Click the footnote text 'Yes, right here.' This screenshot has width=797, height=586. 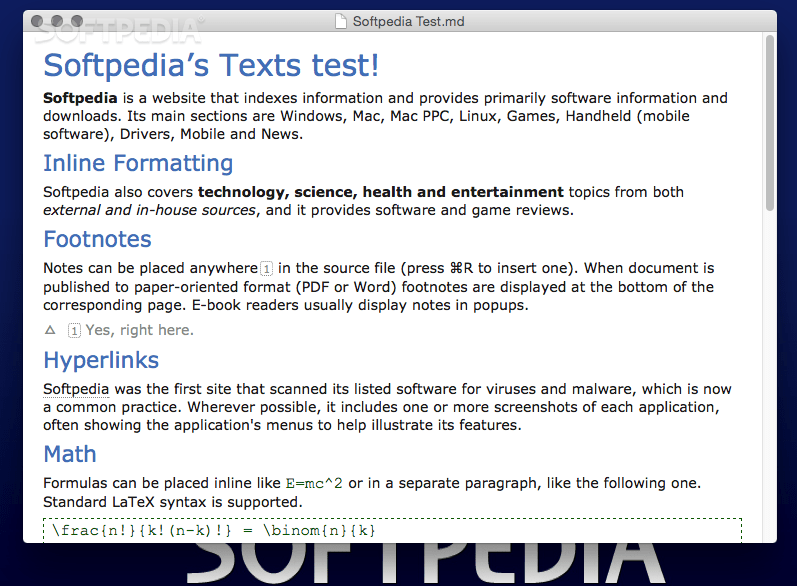tap(139, 330)
